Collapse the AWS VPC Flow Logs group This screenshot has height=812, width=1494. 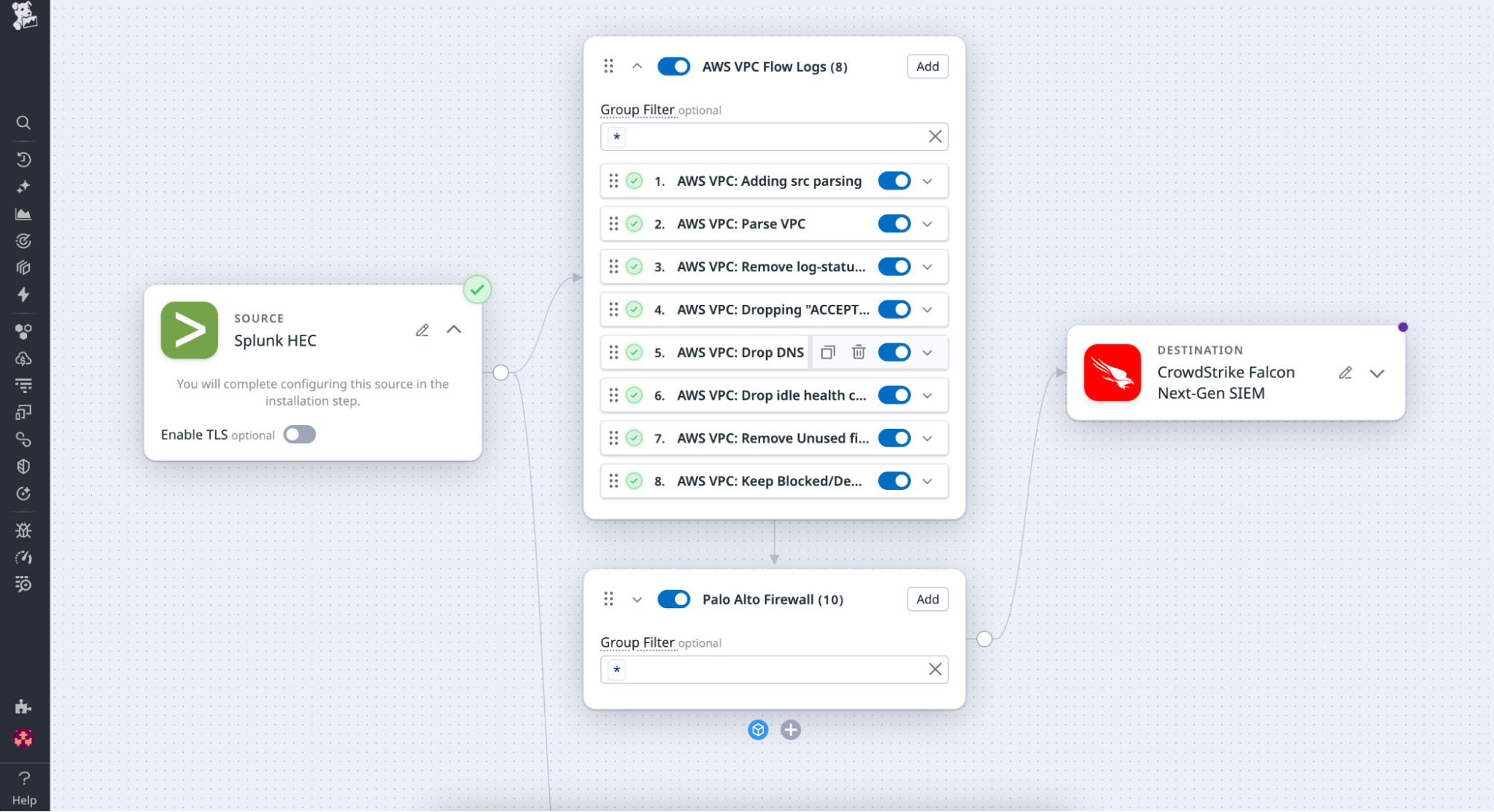638,66
